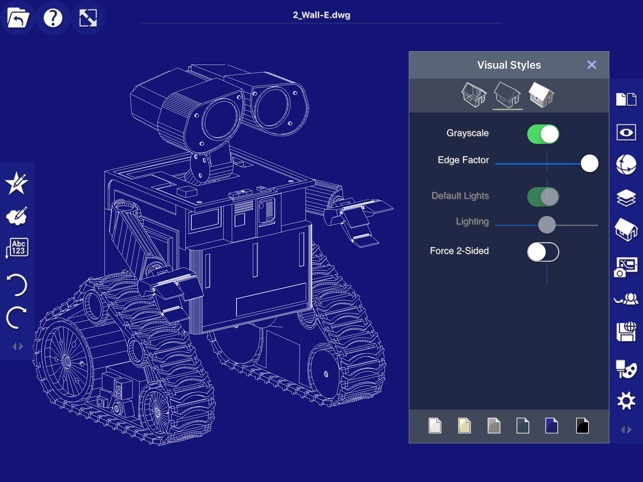Open the settings gear
This screenshot has width=643, height=482.
pos(626,401)
